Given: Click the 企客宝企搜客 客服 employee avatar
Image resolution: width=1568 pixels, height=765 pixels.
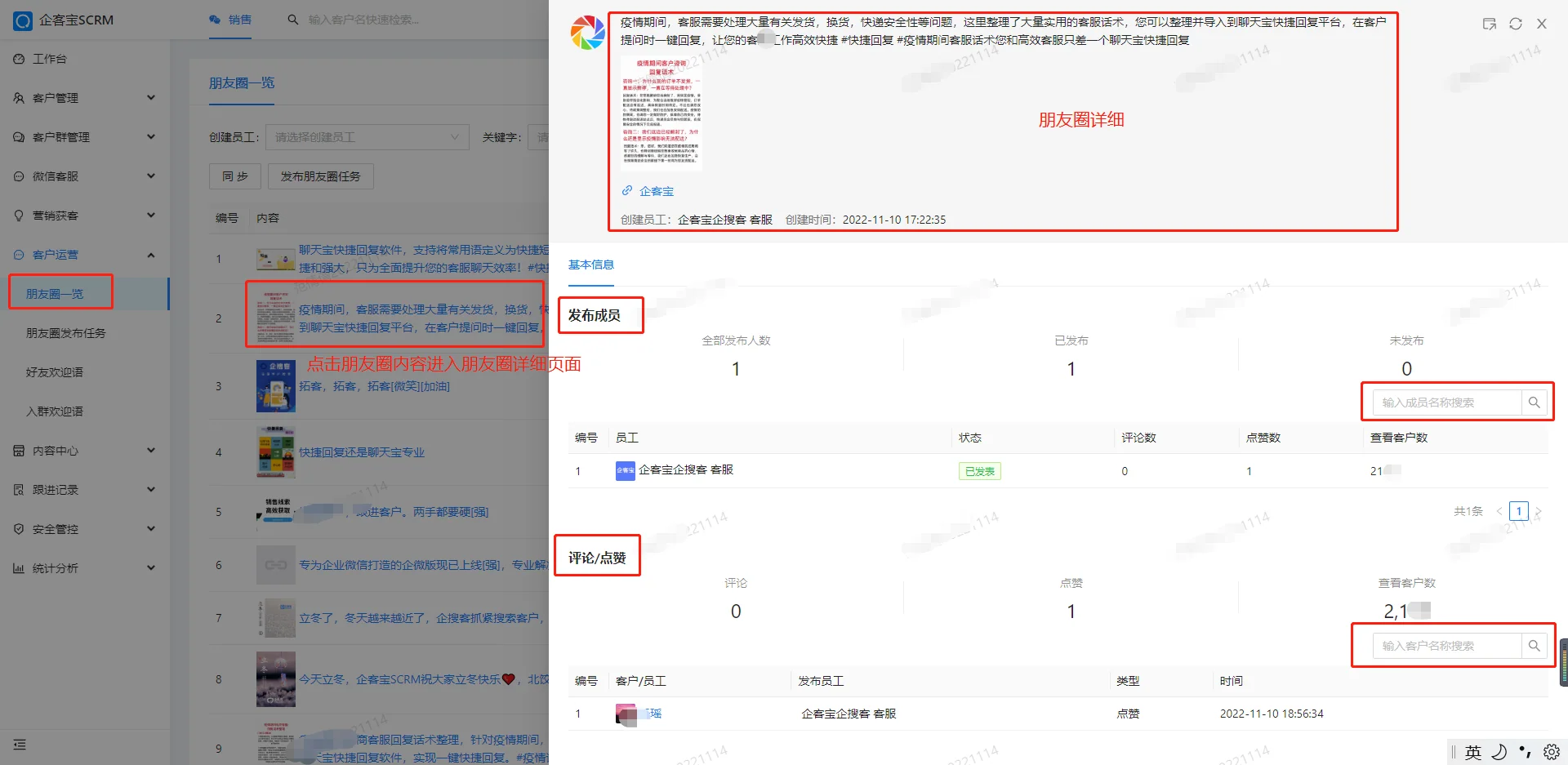Looking at the screenshot, I should tap(626, 471).
